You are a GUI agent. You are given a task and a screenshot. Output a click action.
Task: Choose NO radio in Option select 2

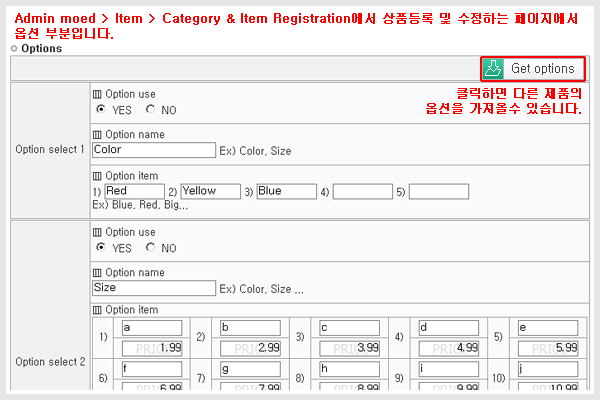click(150, 247)
